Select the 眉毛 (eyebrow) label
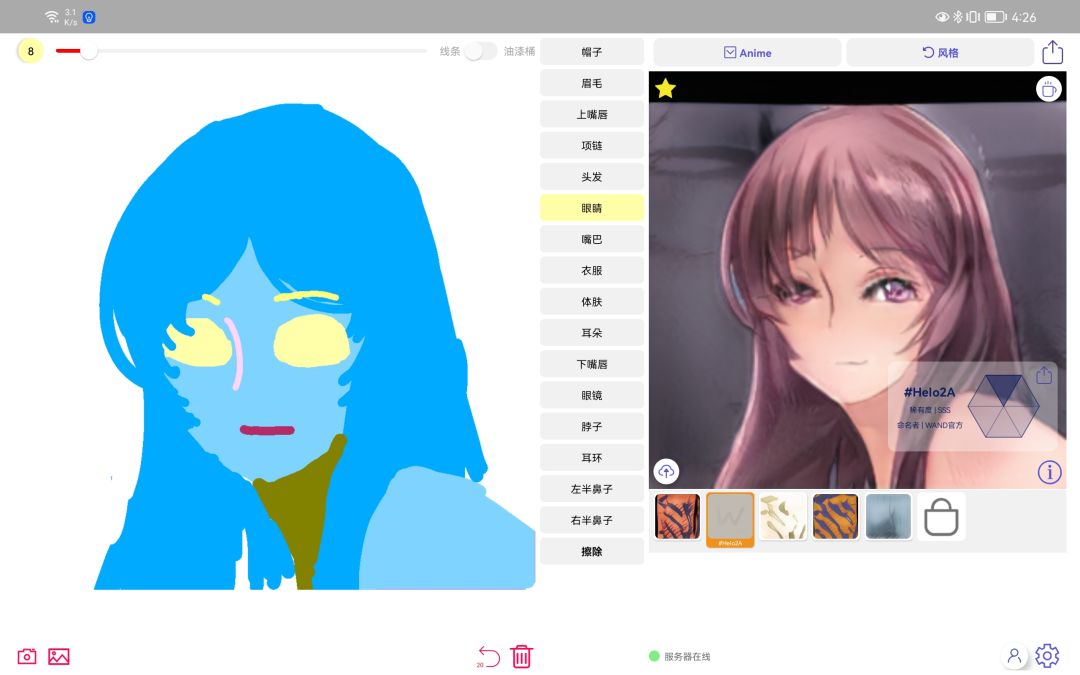 (592, 83)
